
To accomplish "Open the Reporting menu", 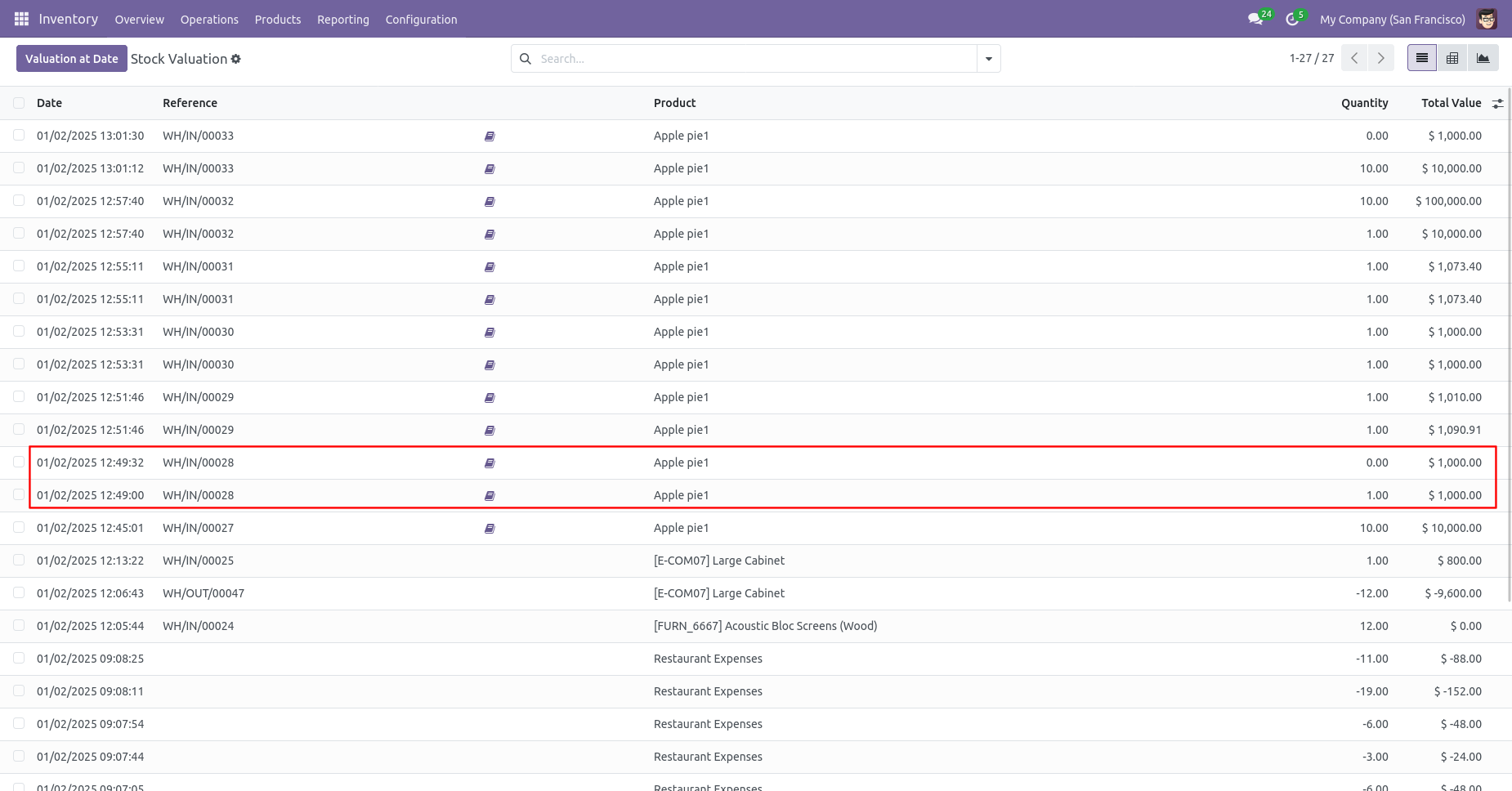I will click(x=343, y=20).
